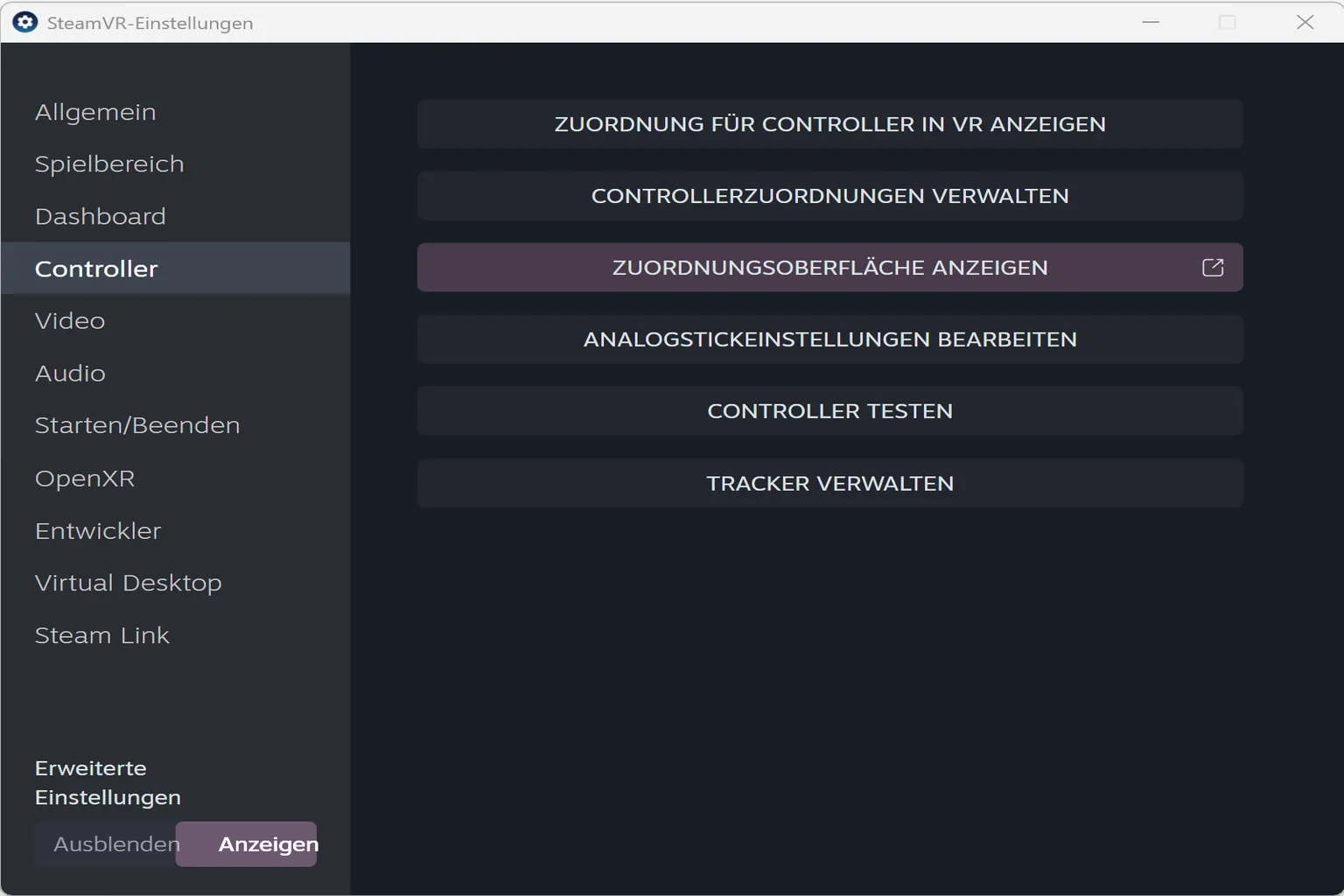Switch to the Spielbereich section

175,164
